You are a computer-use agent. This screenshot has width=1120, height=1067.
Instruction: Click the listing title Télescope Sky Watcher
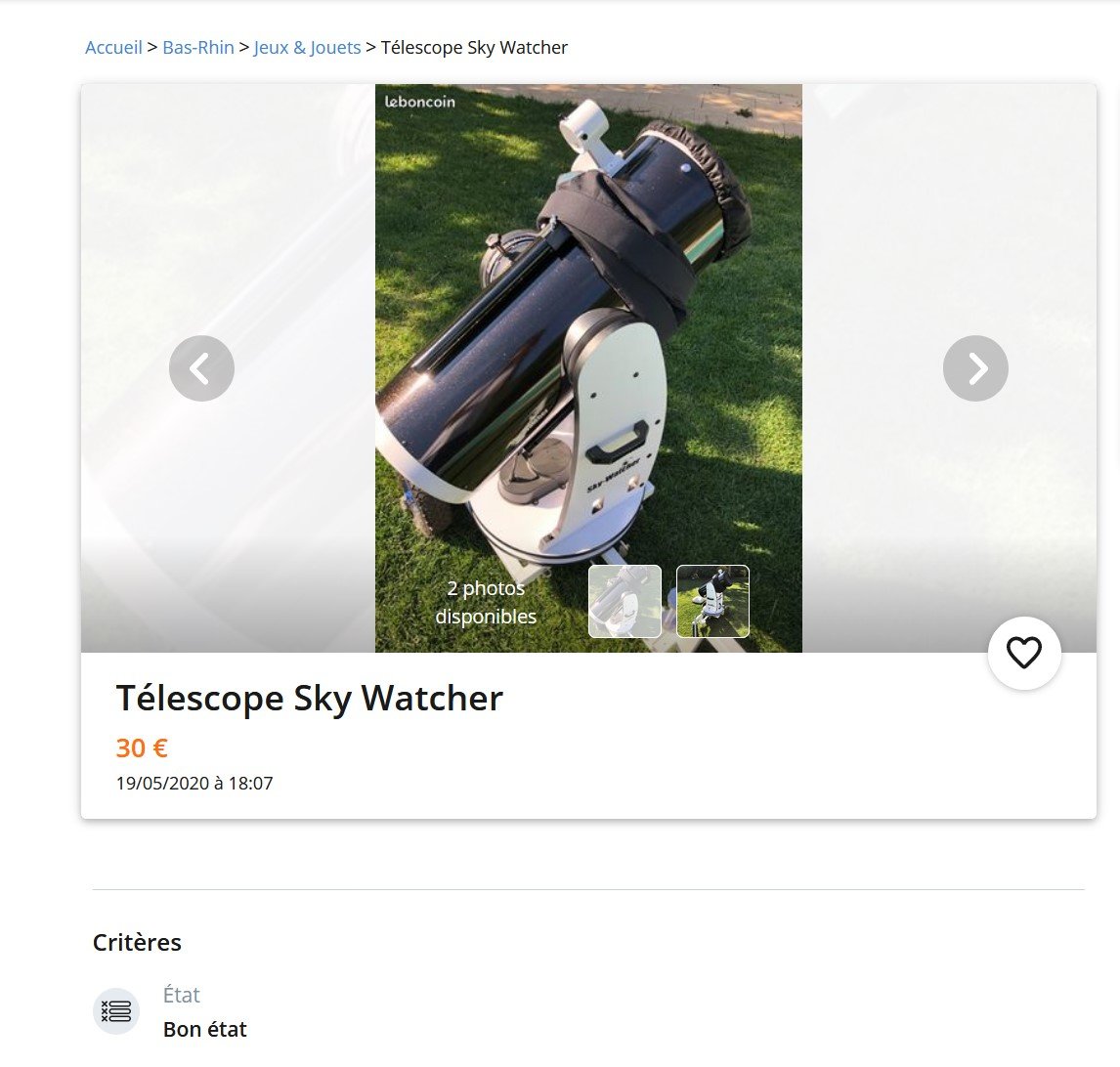(x=309, y=698)
